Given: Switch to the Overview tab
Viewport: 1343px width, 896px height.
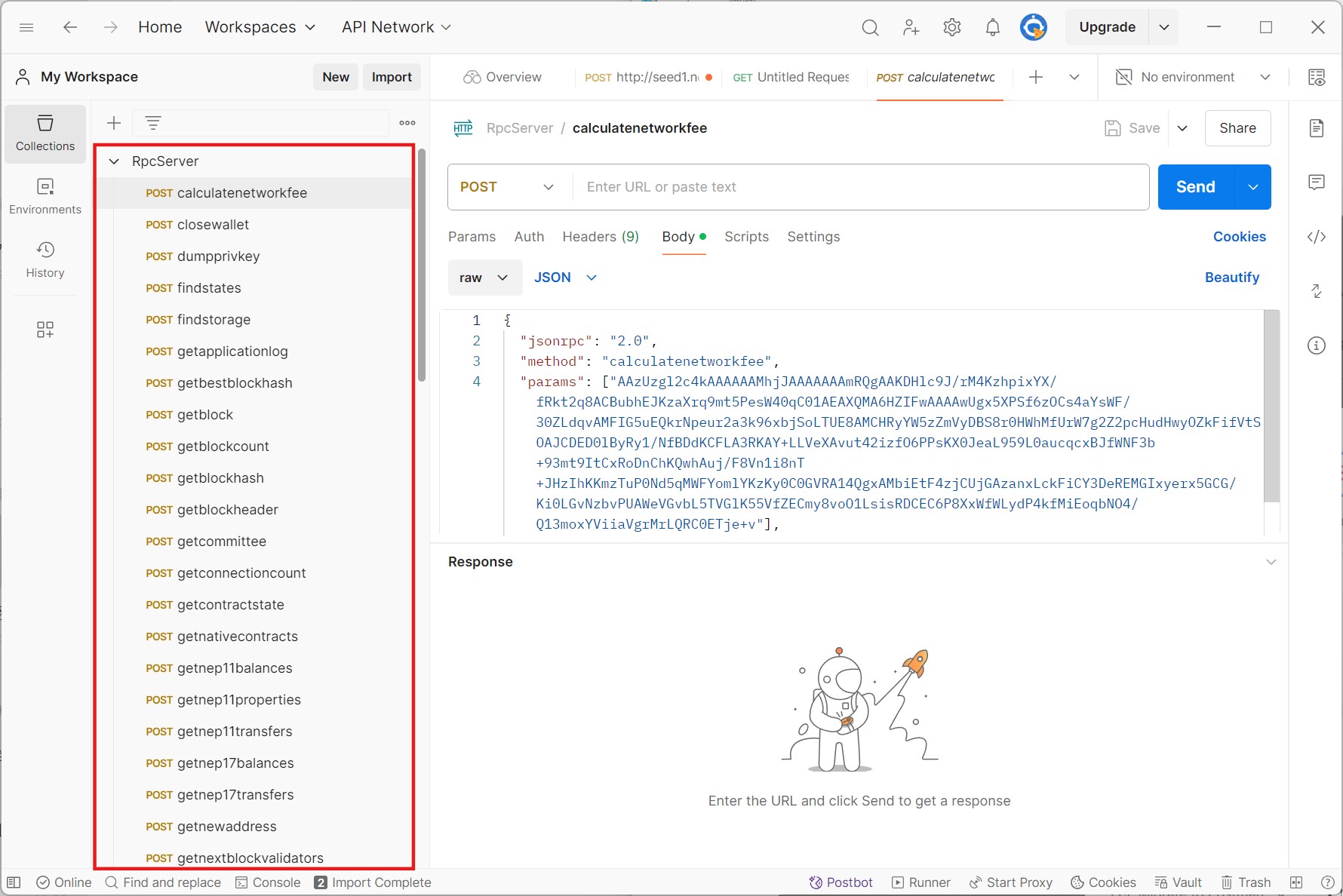Looking at the screenshot, I should pyautogui.click(x=502, y=77).
